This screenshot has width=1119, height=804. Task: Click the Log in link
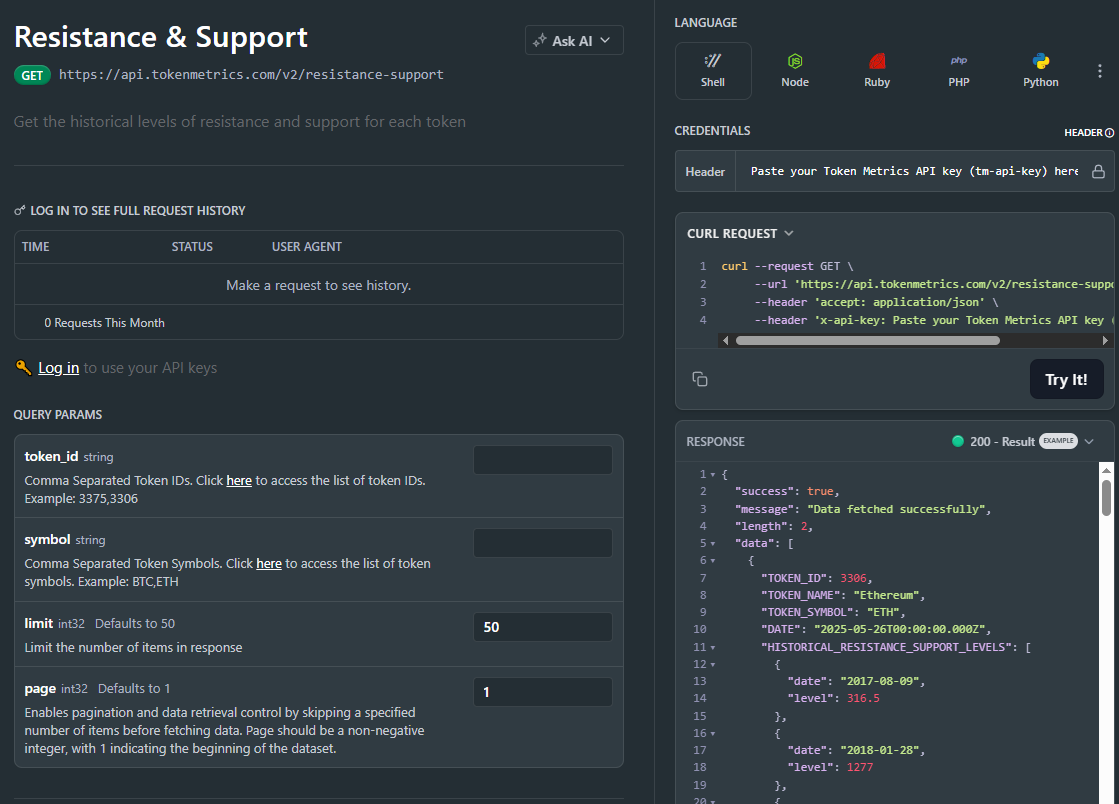coord(59,367)
